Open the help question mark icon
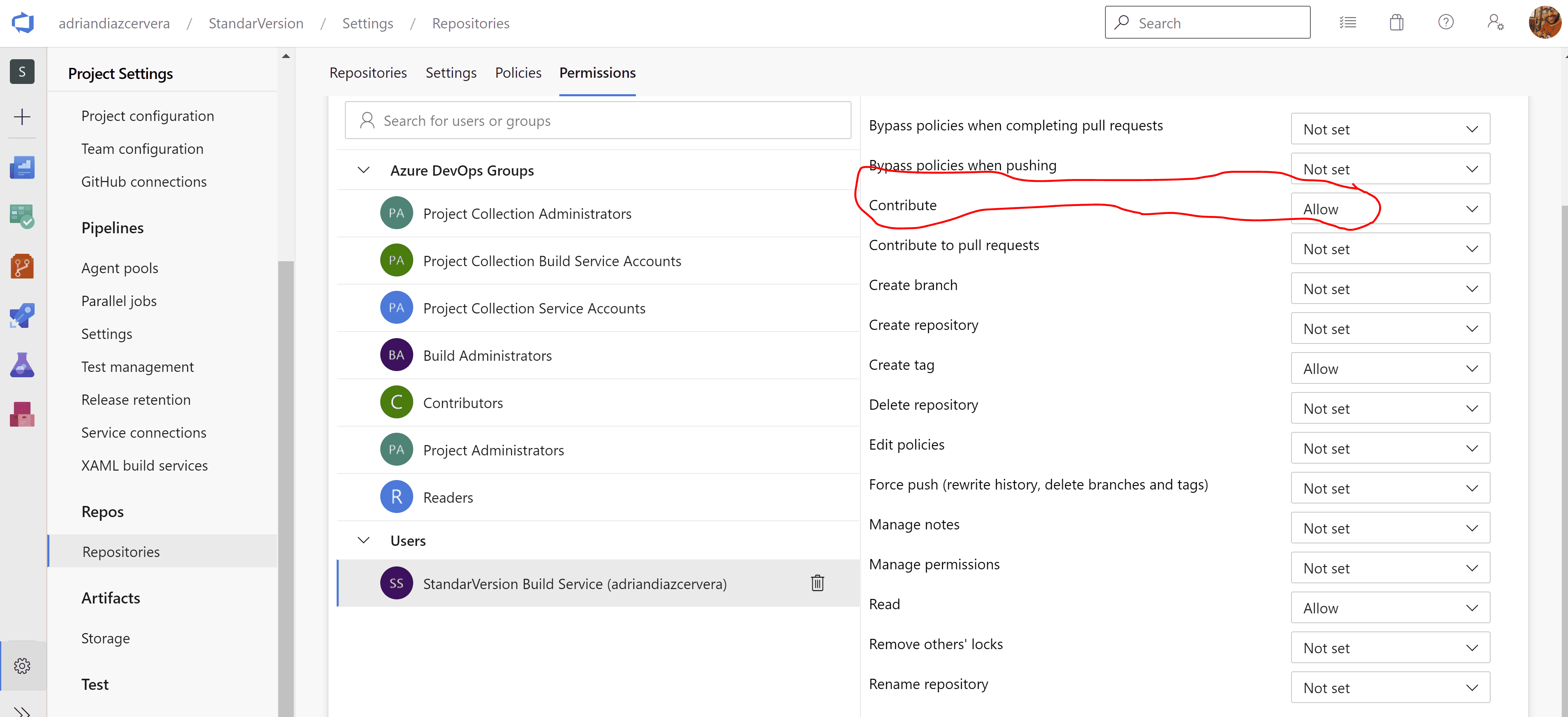Viewport: 1568px width, 717px height. coord(1446,23)
